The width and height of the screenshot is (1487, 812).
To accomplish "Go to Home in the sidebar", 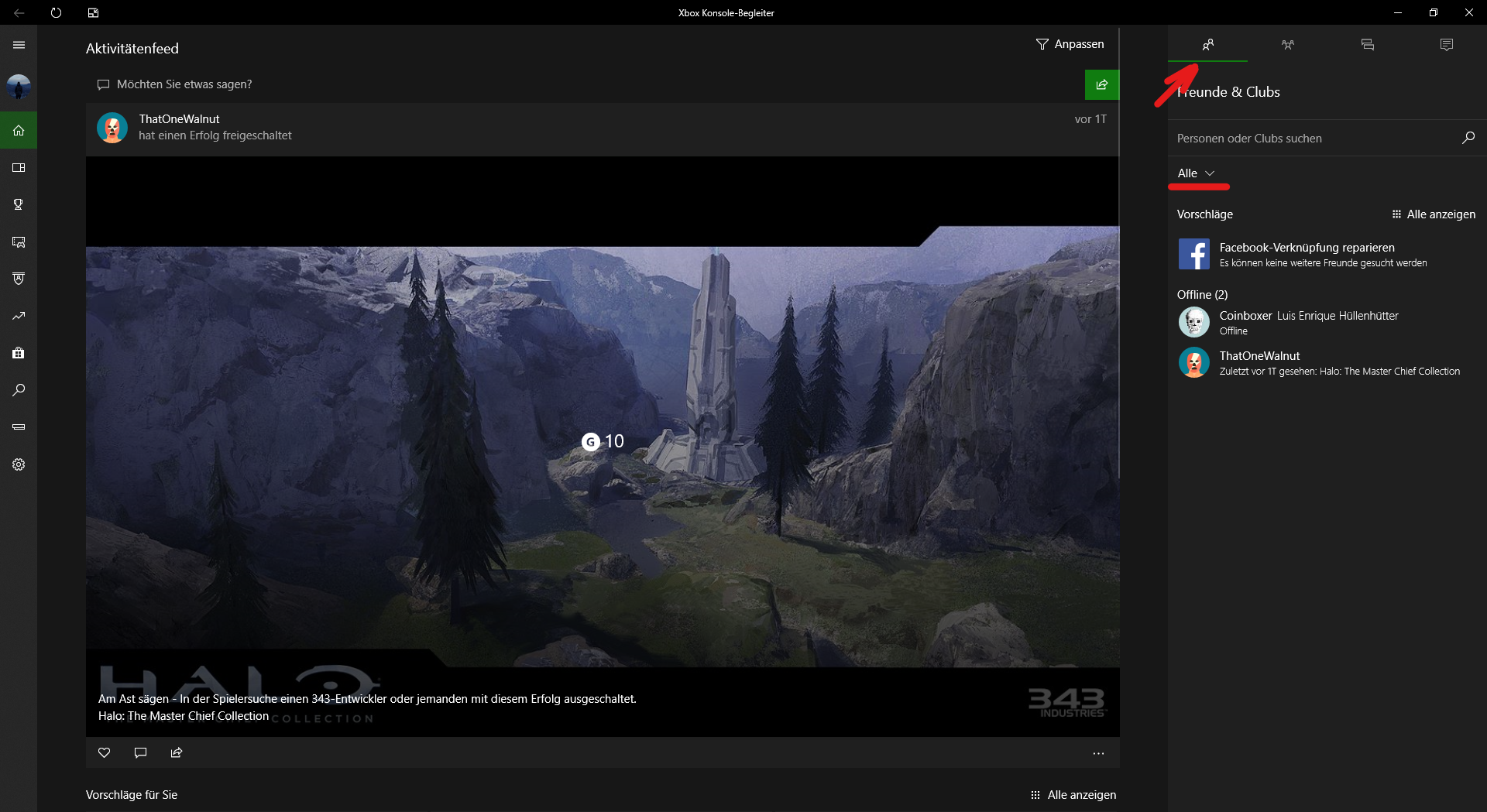I will coord(19,130).
